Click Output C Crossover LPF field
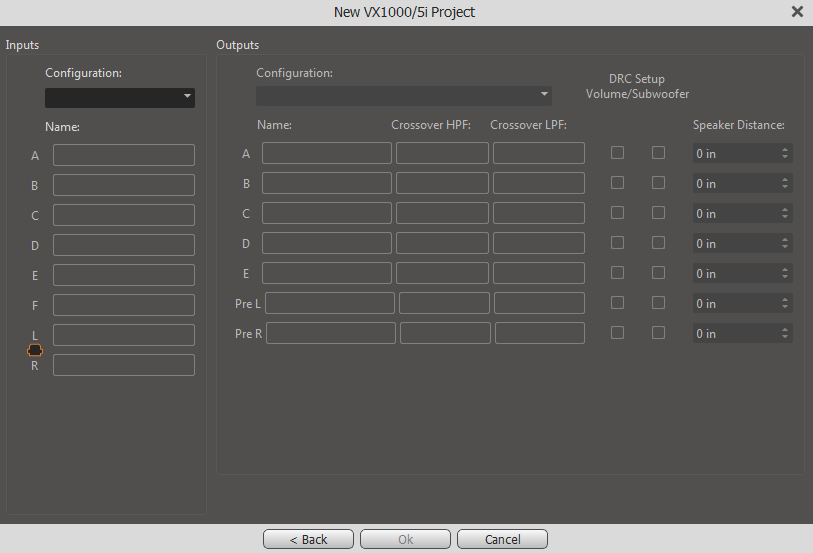The image size is (813, 553). [539, 214]
